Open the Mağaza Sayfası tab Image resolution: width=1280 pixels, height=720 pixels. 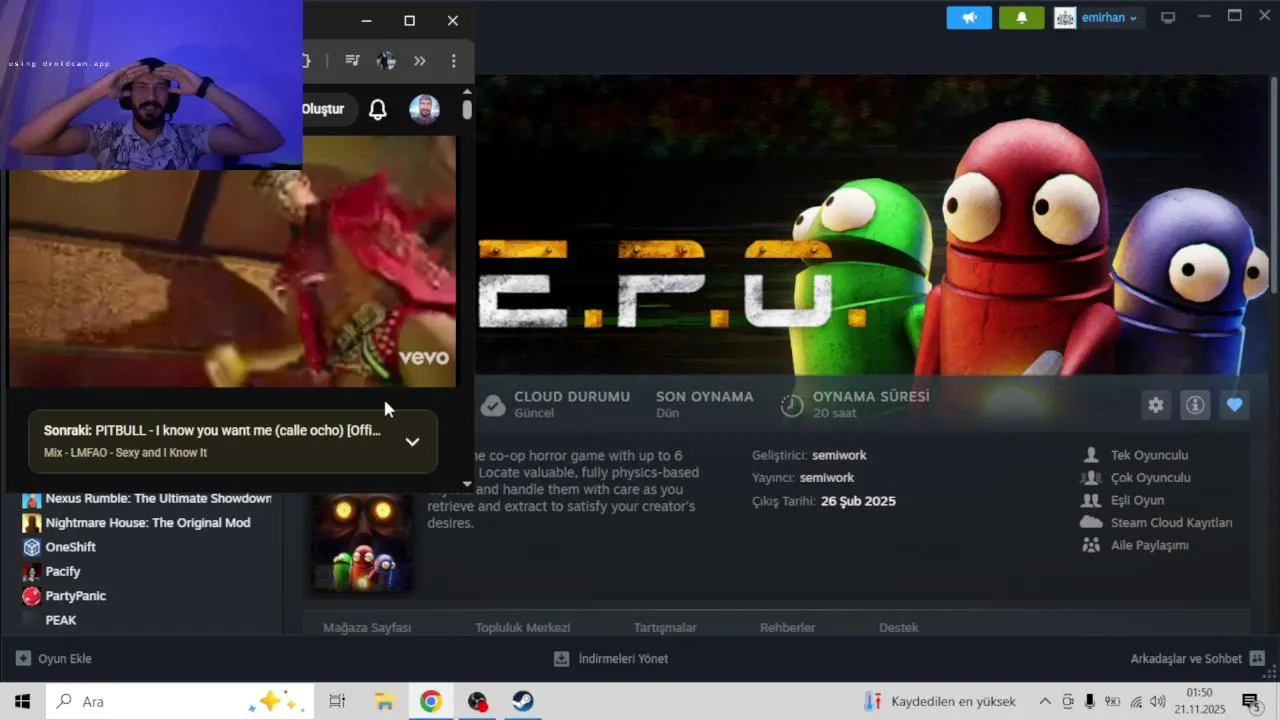367,628
